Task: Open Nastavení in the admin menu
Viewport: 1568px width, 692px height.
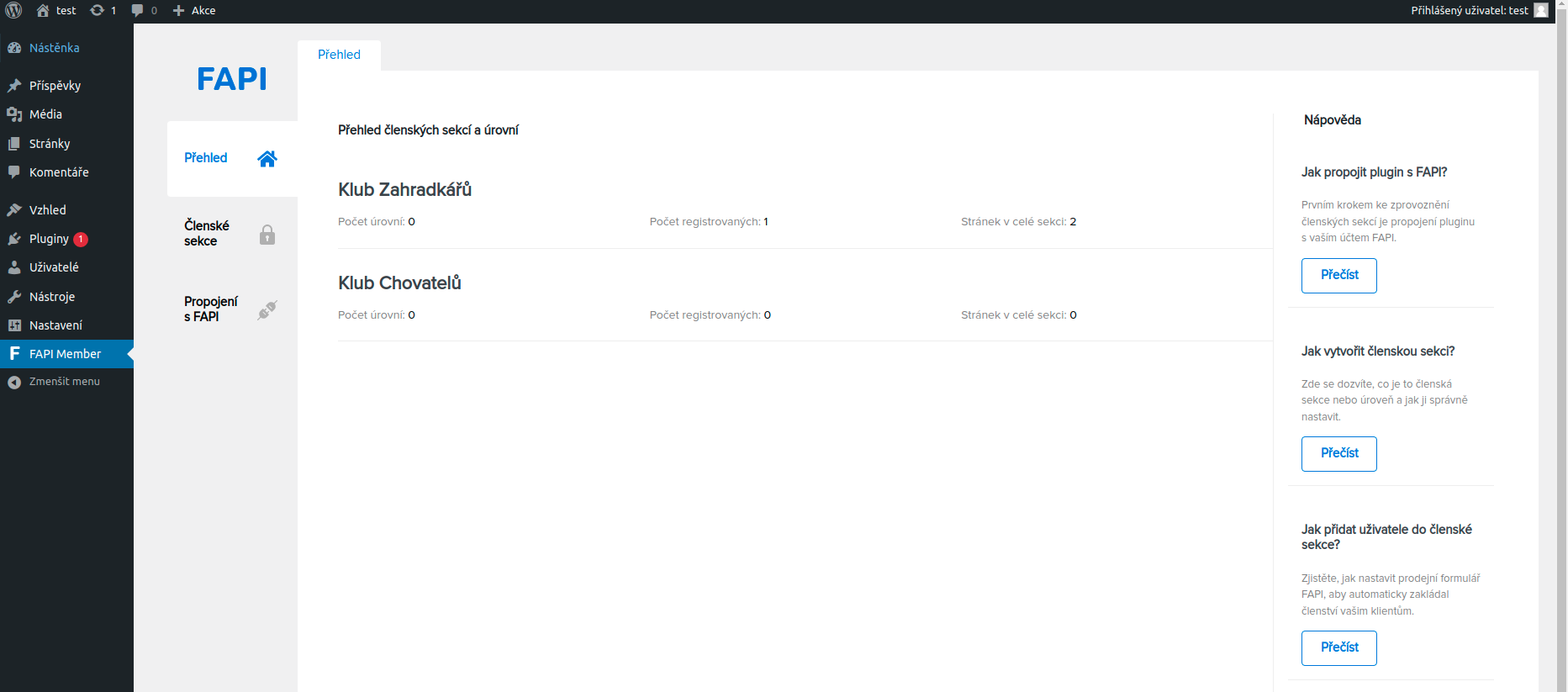Action: click(66, 325)
